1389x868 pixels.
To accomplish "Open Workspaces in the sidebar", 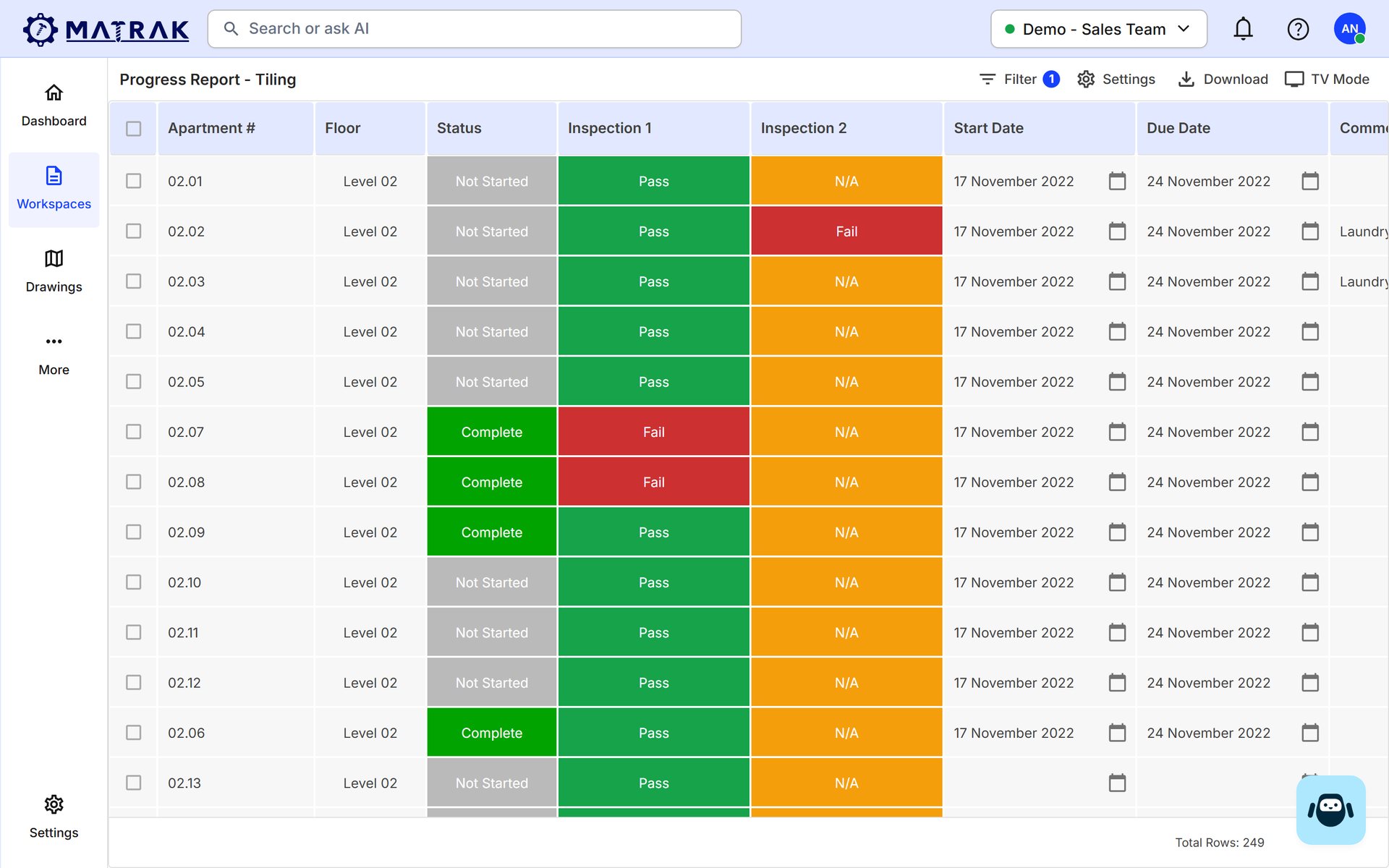I will coord(54,189).
